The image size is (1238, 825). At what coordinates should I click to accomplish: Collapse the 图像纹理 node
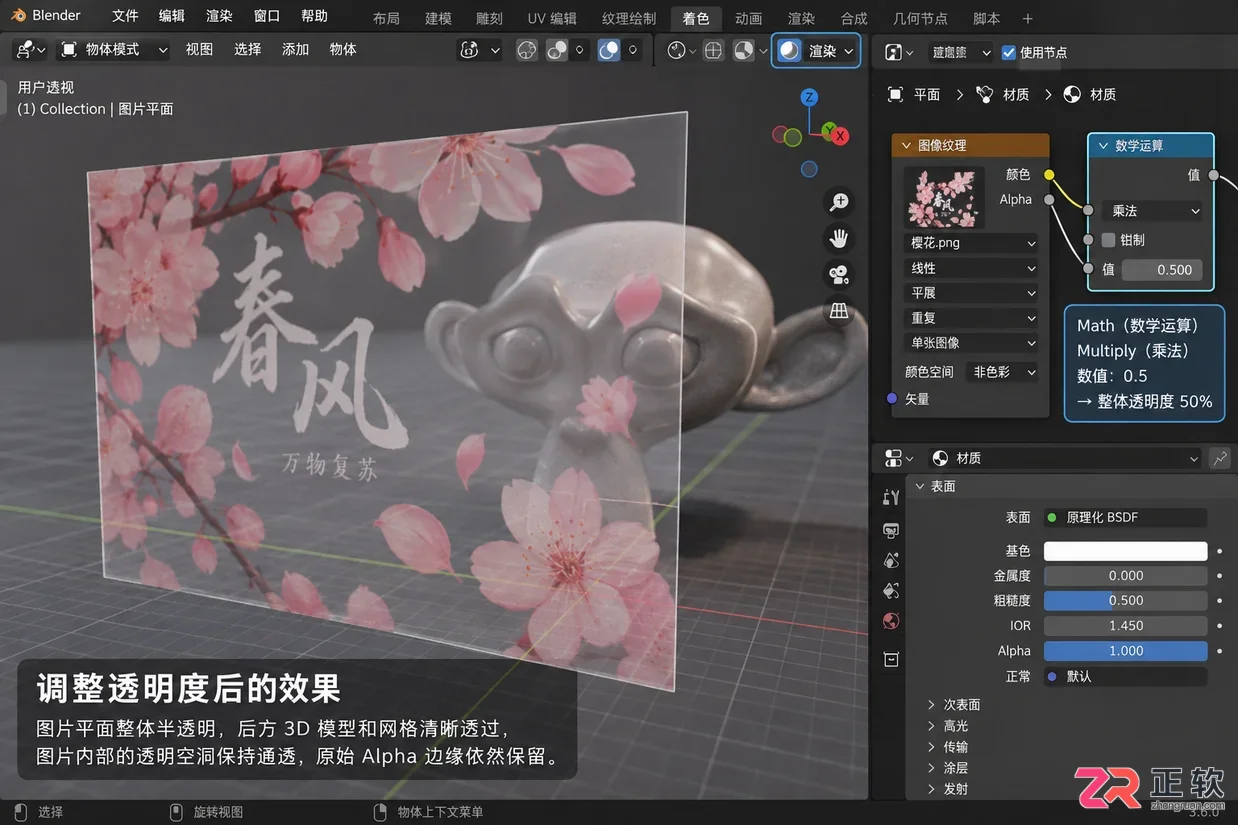(907, 145)
